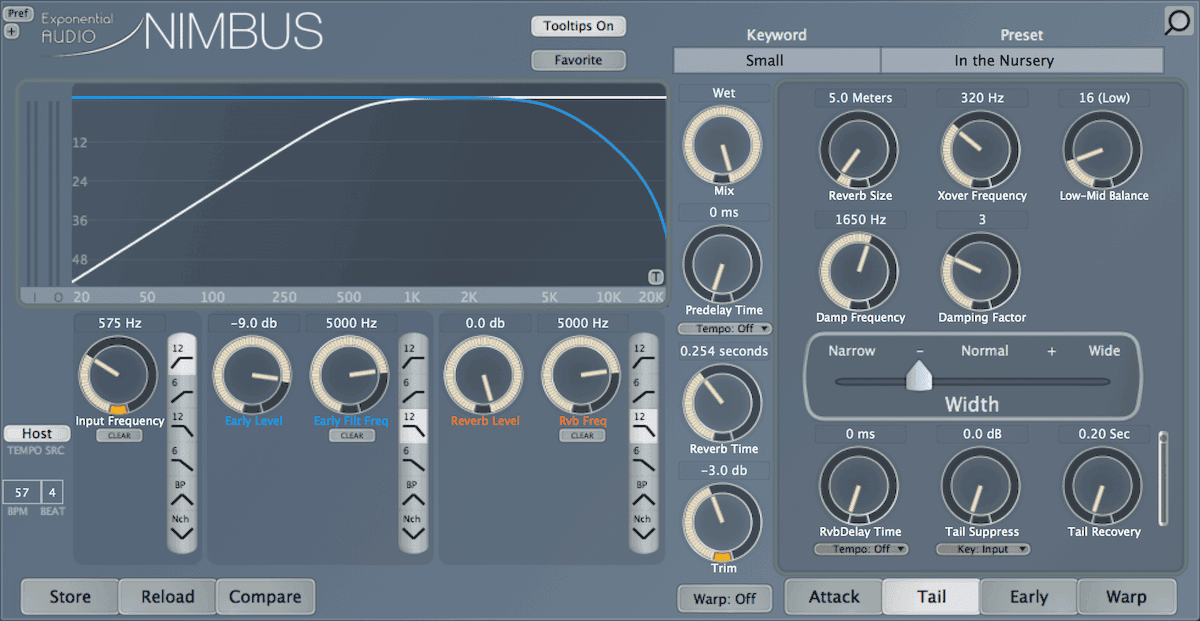The image size is (1200, 621).
Task: Click the plus button under Pref
Action: point(12,31)
